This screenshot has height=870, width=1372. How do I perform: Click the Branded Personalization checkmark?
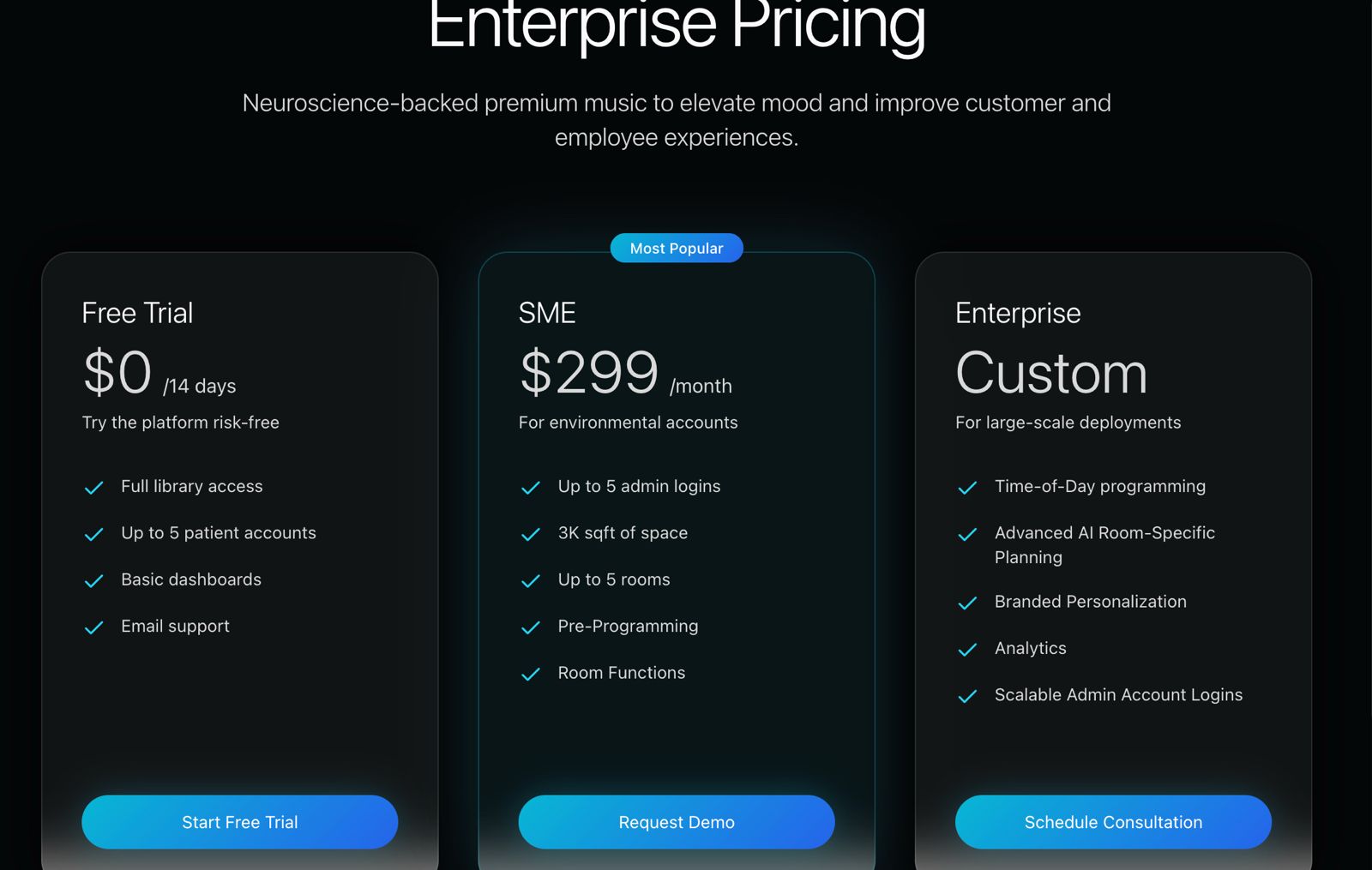(967, 603)
